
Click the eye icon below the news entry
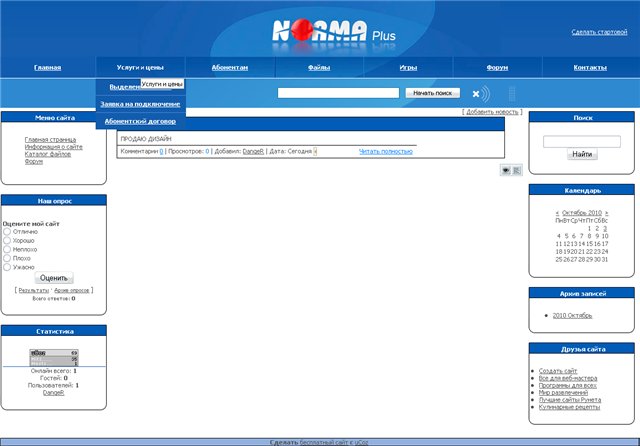click(x=507, y=170)
